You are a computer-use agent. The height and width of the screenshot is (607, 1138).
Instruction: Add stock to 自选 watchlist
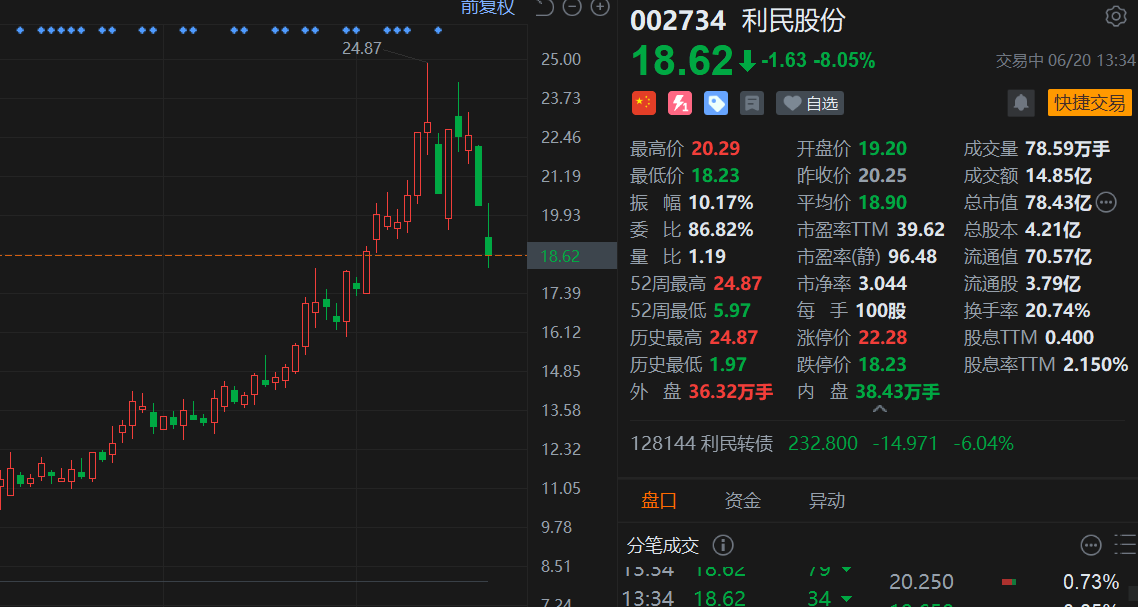tap(810, 103)
